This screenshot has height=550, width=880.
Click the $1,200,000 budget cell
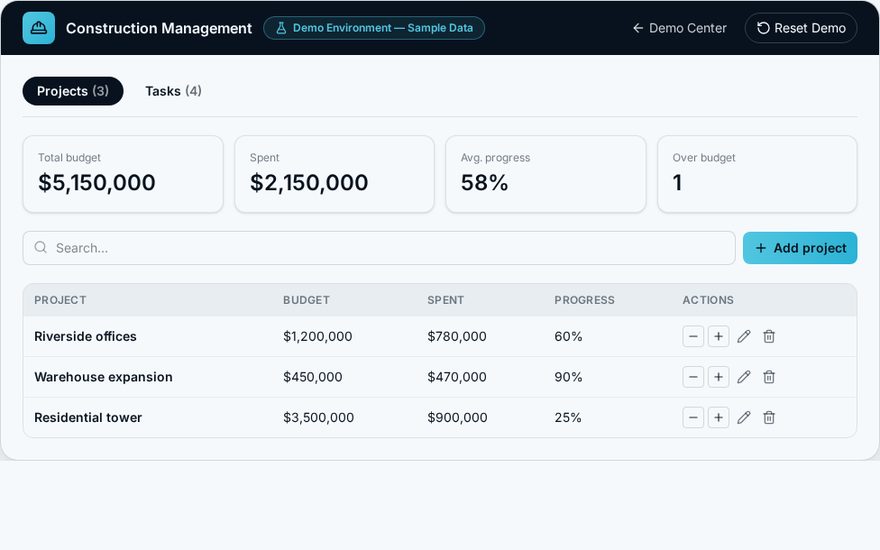tap(318, 337)
